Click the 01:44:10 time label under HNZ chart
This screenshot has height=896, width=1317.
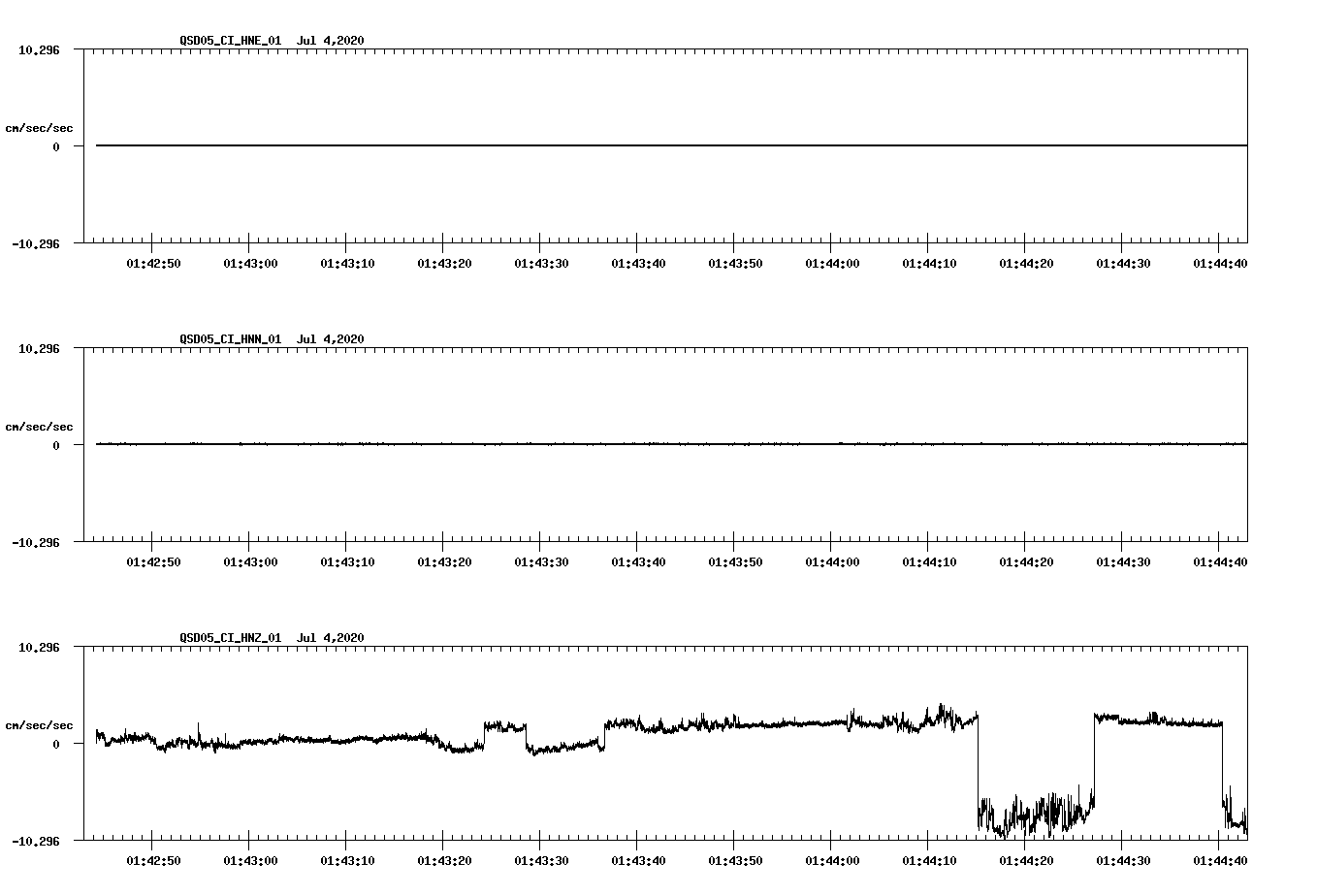(x=929, y=861)
